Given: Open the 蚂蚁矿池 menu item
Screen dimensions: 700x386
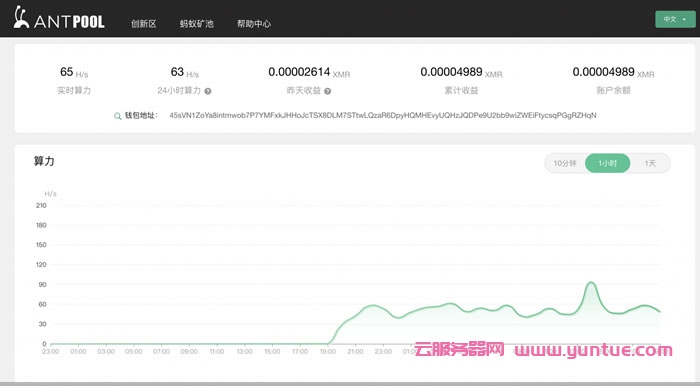Looking at the screenshot, I should point(196,24).
